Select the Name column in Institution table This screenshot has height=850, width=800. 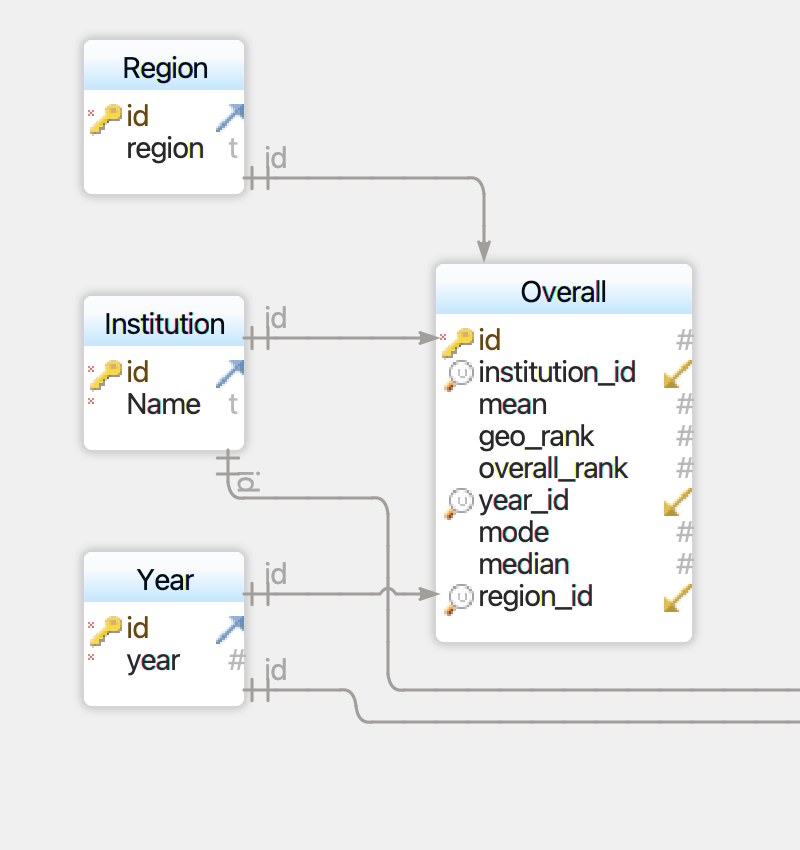click(x=163, y=404)
